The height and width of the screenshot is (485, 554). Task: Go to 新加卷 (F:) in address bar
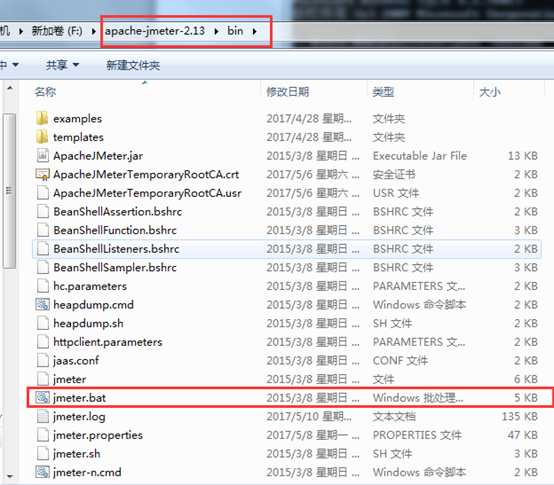(x=57, y=31)
